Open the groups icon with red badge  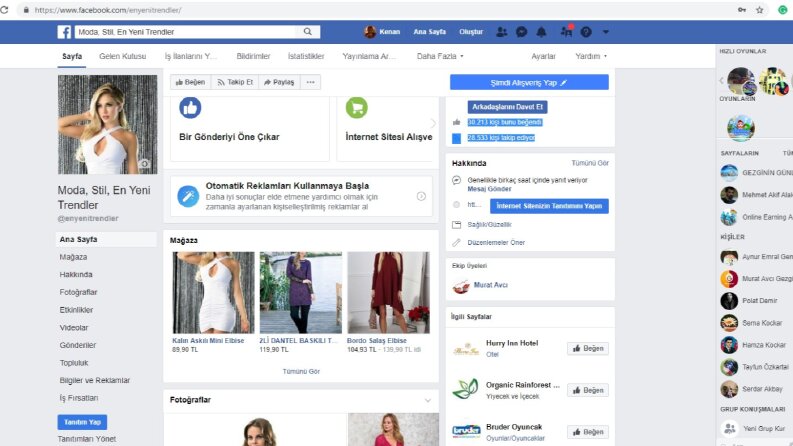click(x=566, y=31)
